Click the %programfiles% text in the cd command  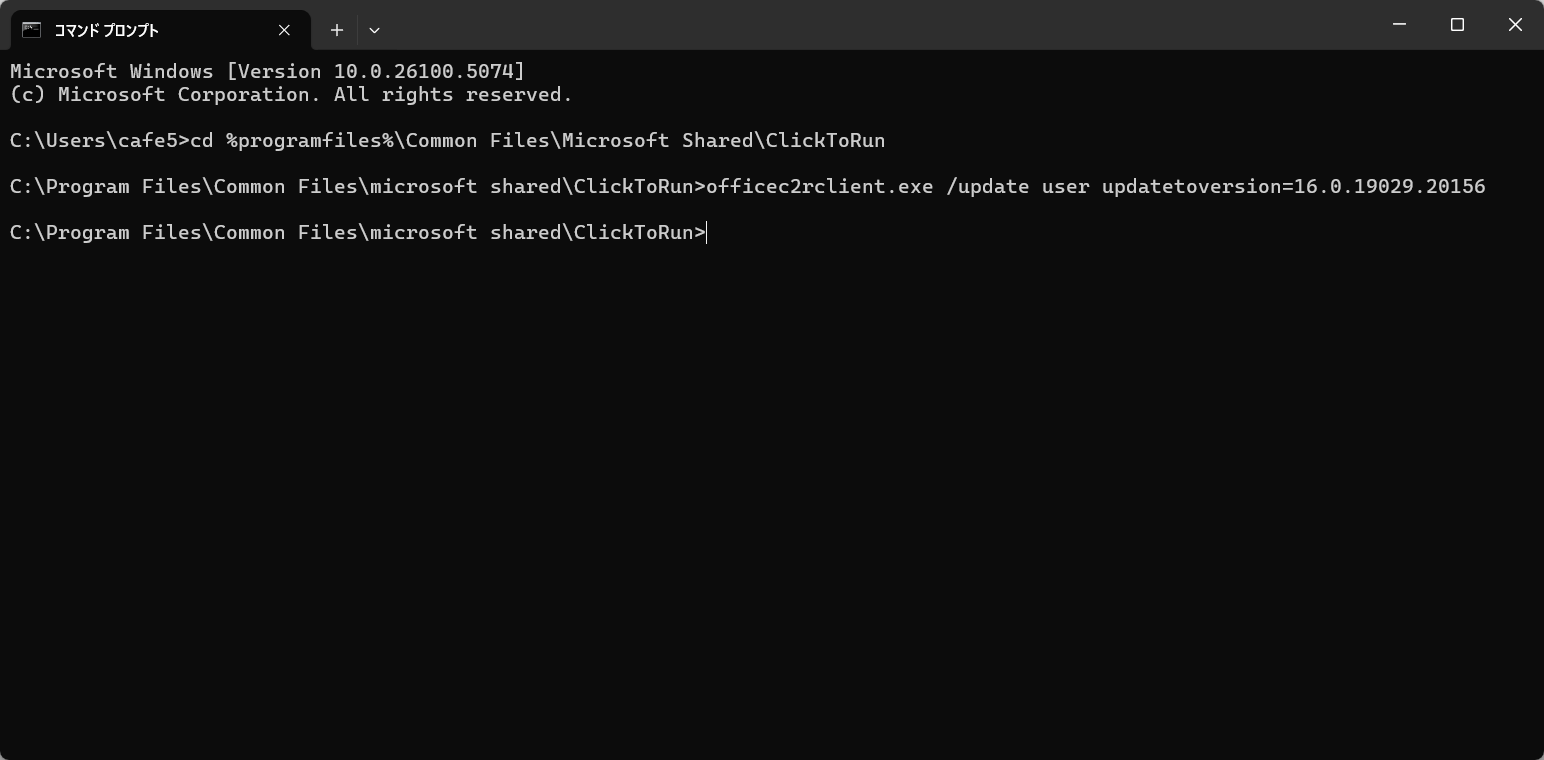tap(309, 141)
